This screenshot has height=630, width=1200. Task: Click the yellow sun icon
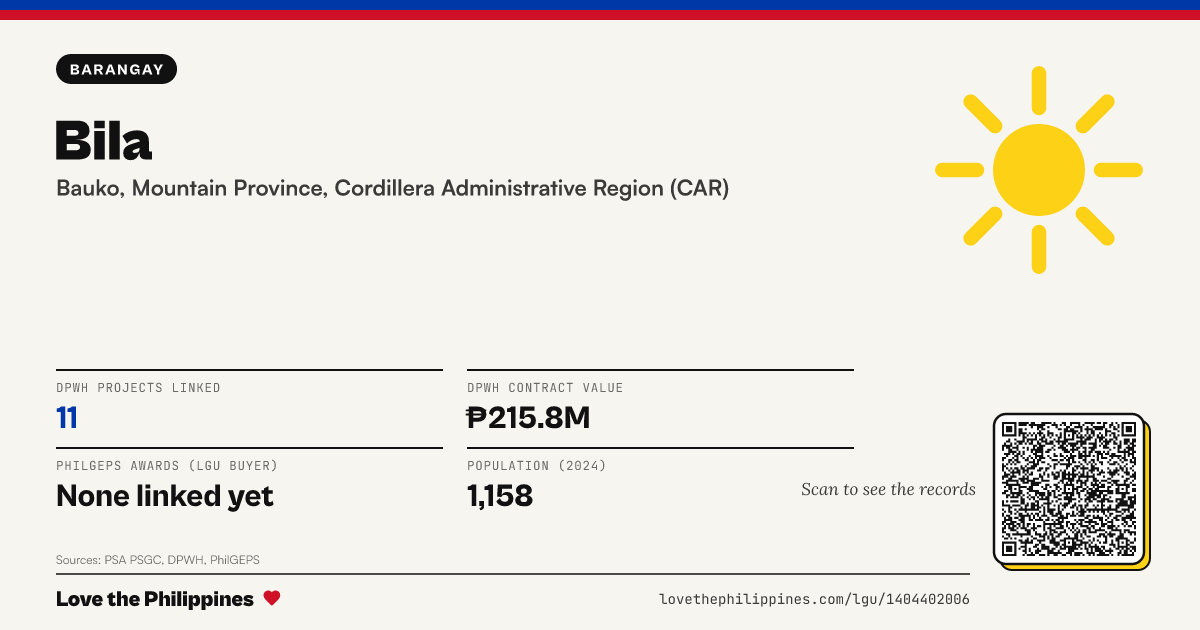tap(1039, 170)
